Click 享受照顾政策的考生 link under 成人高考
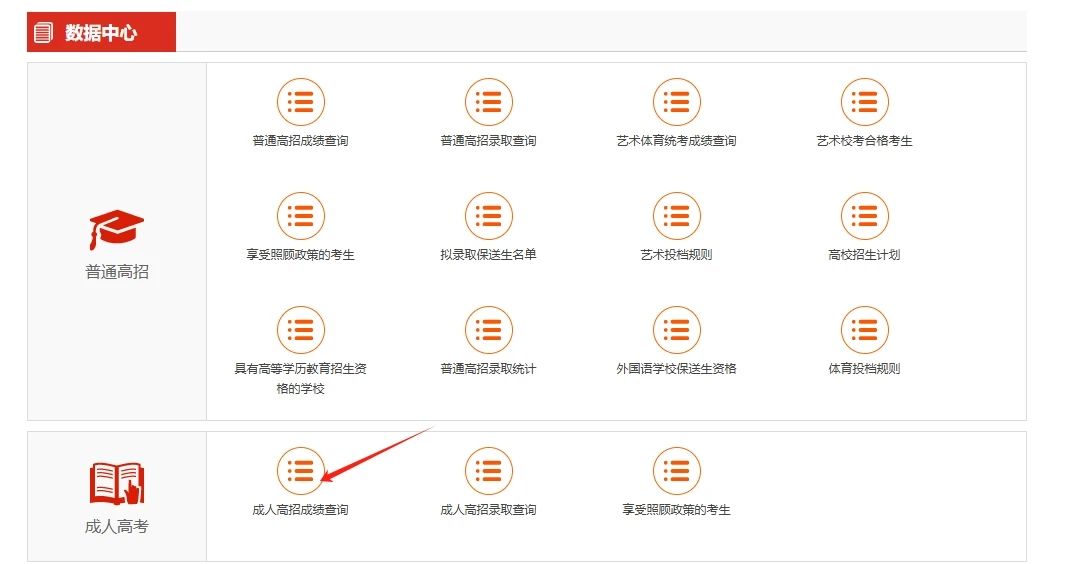 point(677,510)
